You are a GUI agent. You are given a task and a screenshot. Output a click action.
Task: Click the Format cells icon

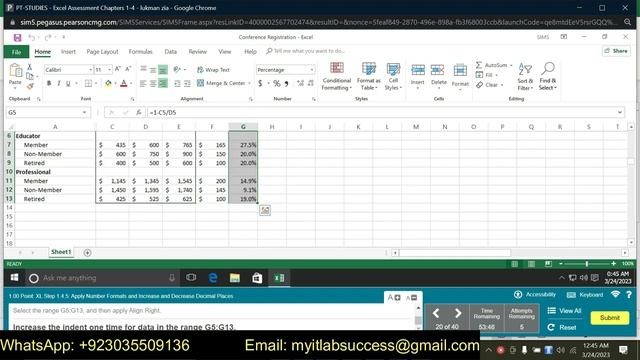coord(460,71)
